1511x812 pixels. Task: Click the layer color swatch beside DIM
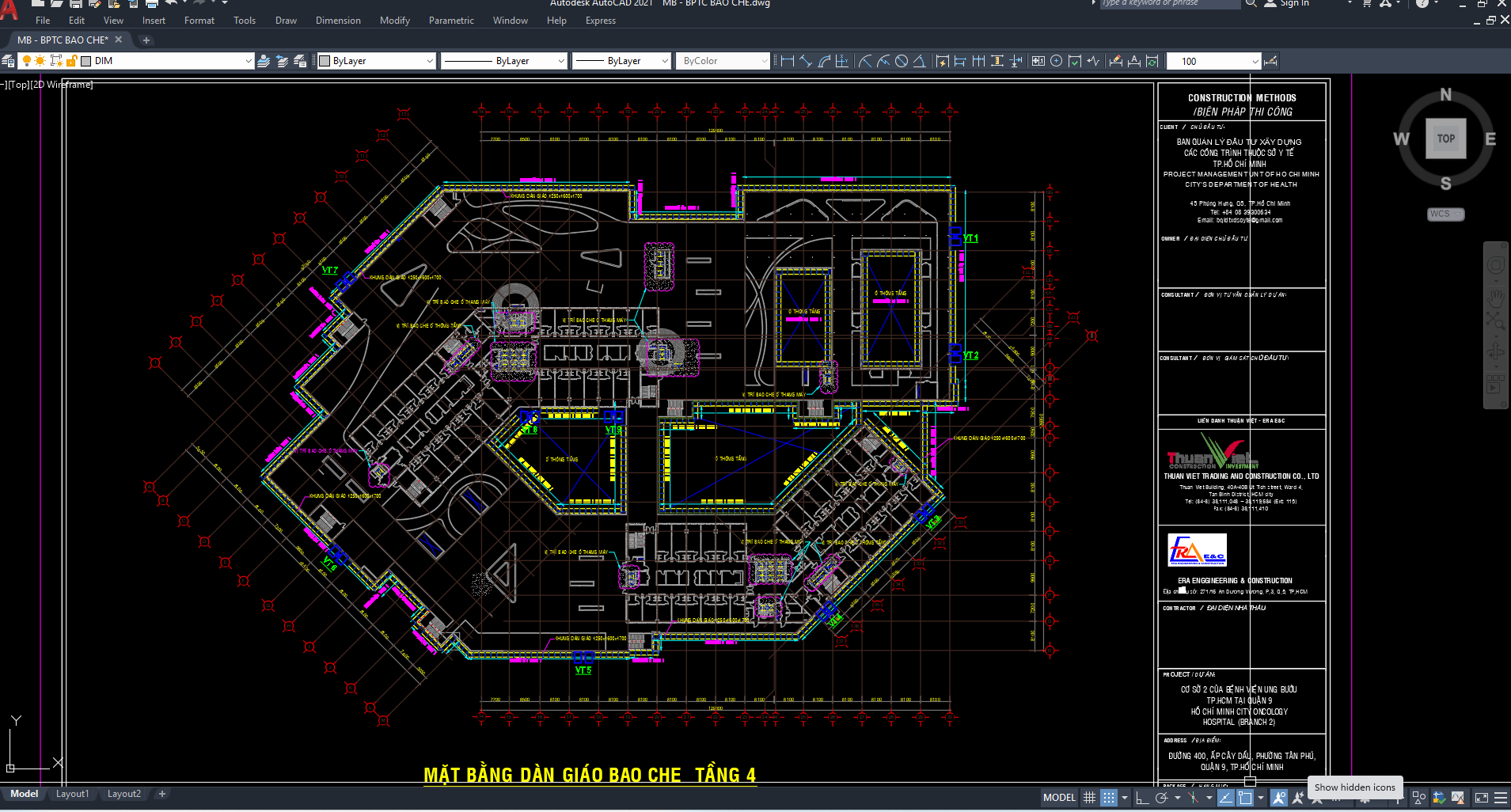click(x=86, y=61)
